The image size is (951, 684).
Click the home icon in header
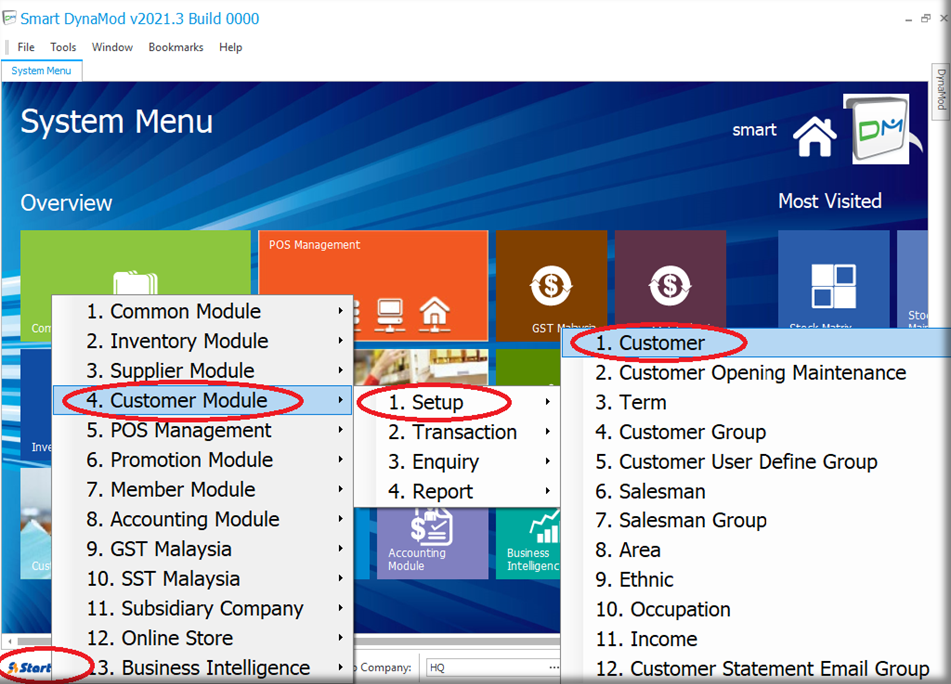coord(814,135)
